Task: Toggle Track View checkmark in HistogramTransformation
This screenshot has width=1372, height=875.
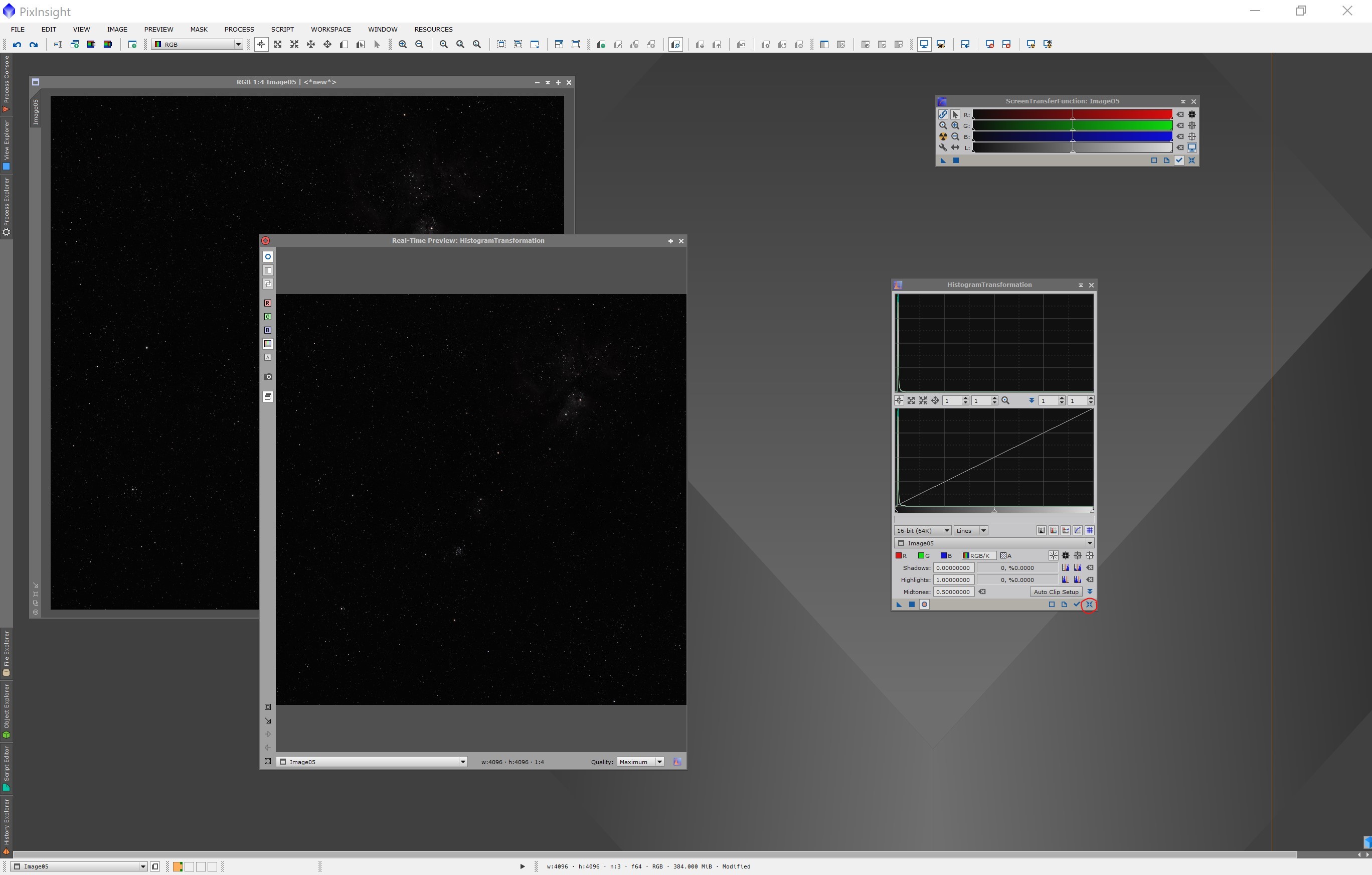Action: point(1076,604)
